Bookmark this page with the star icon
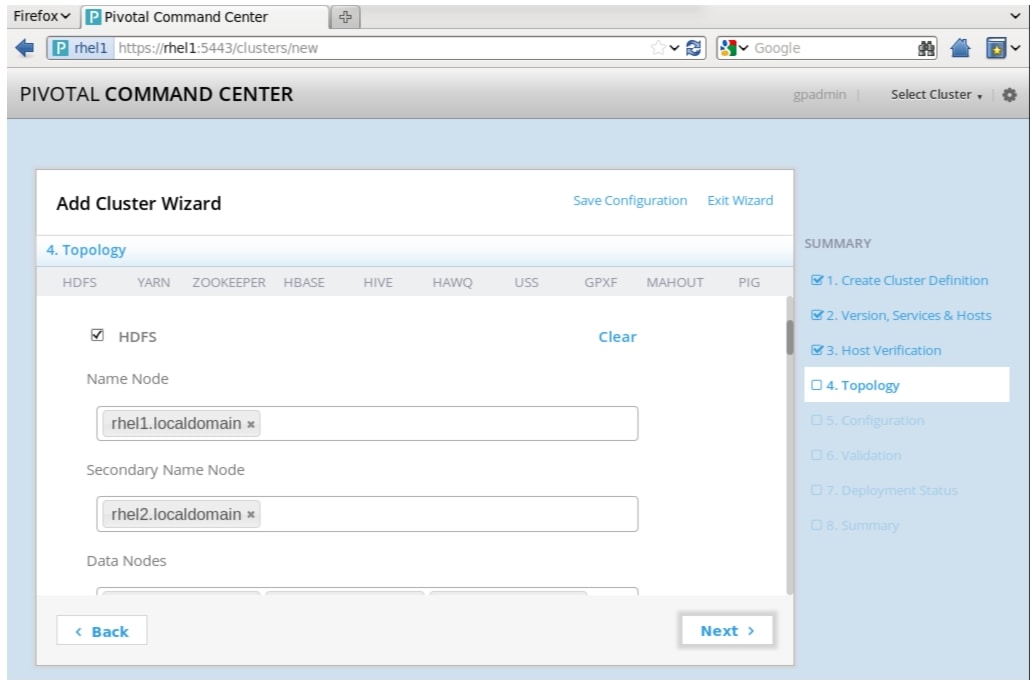Screen dimensions: 1032x690 click(658, 48)
